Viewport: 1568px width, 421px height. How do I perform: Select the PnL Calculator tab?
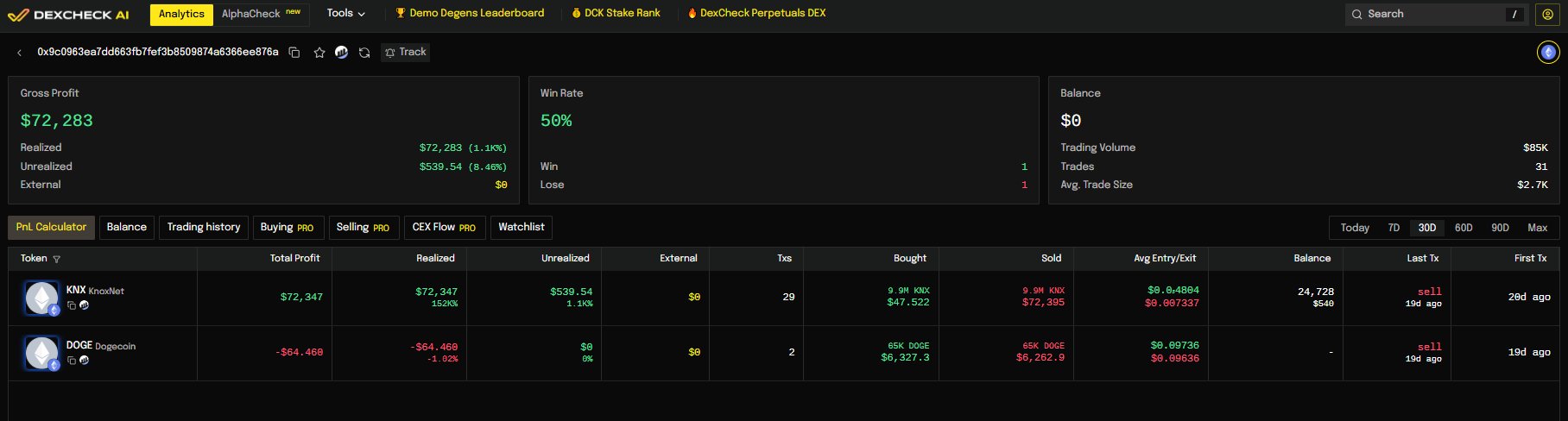(x=52, y=228)
